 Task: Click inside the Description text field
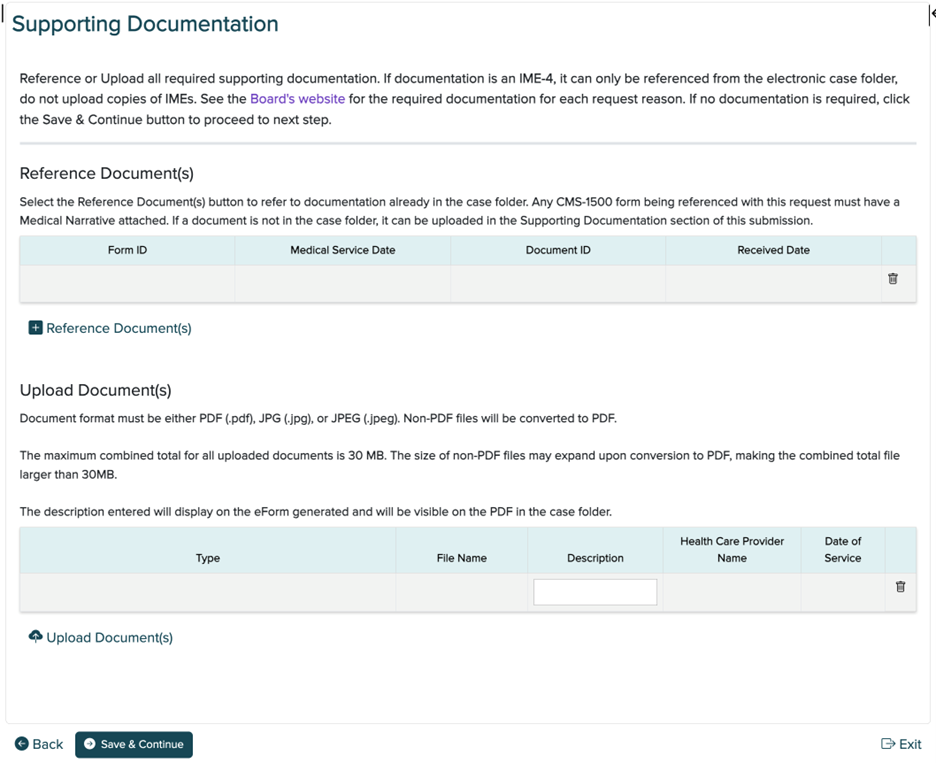(595, 591)
